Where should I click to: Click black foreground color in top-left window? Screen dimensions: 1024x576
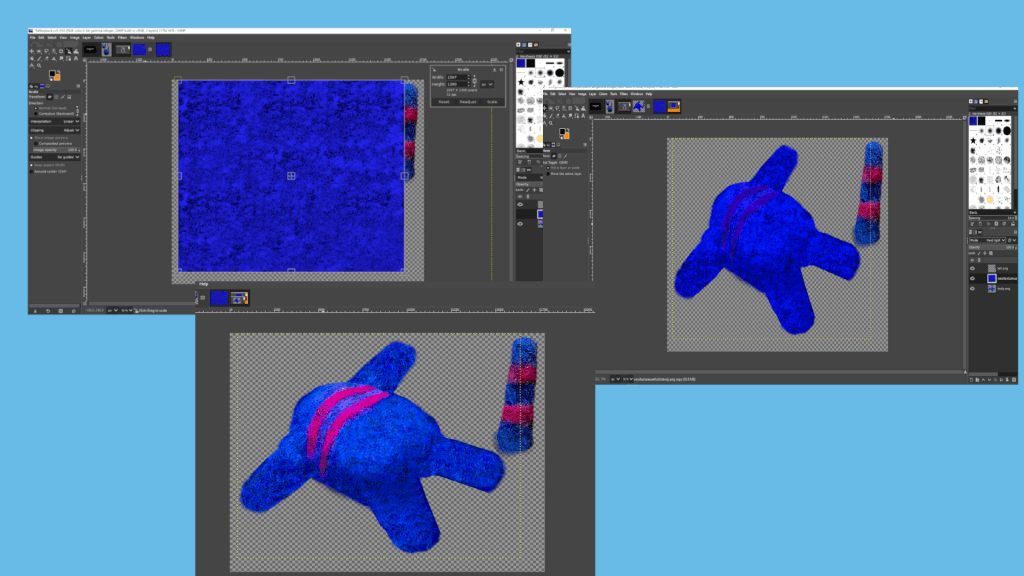pyautogui.click(x=52, y=73)
